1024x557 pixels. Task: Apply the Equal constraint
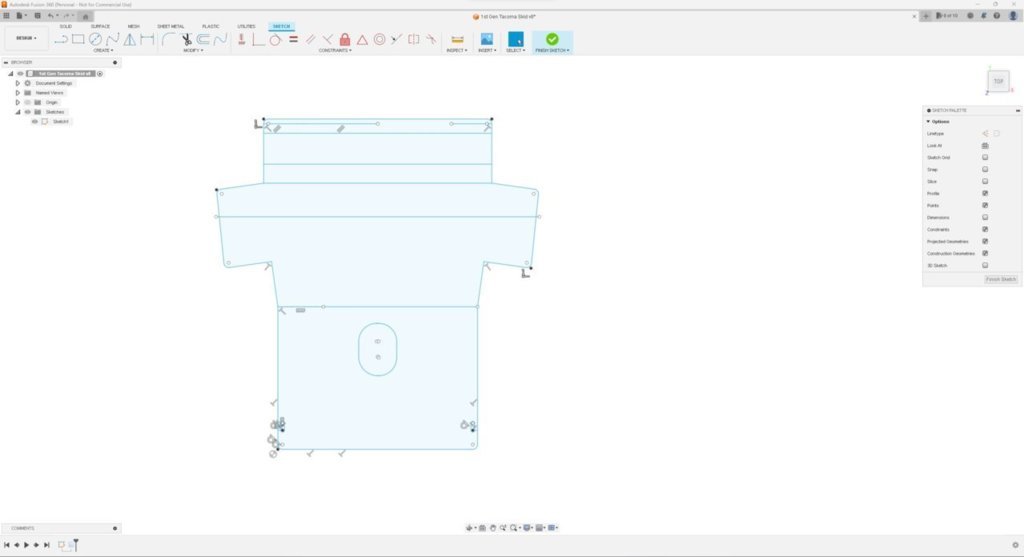click(x=293, y=39)
